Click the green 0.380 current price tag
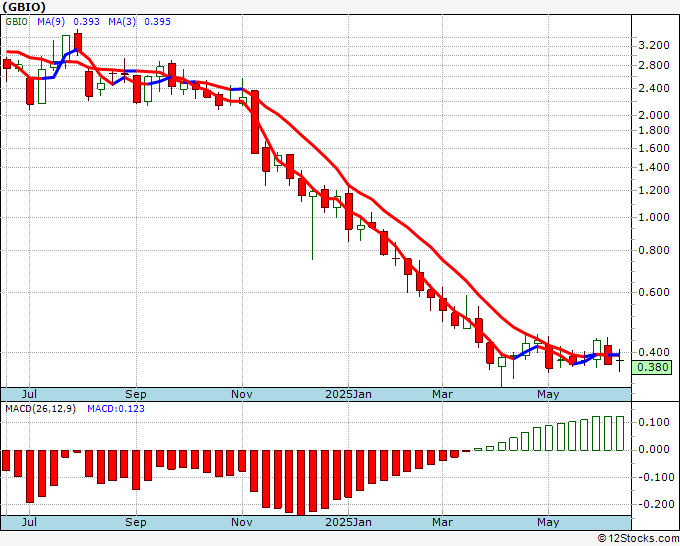Image resolution: width=680 pixels, height=546 pixels. tap(652, 367)
